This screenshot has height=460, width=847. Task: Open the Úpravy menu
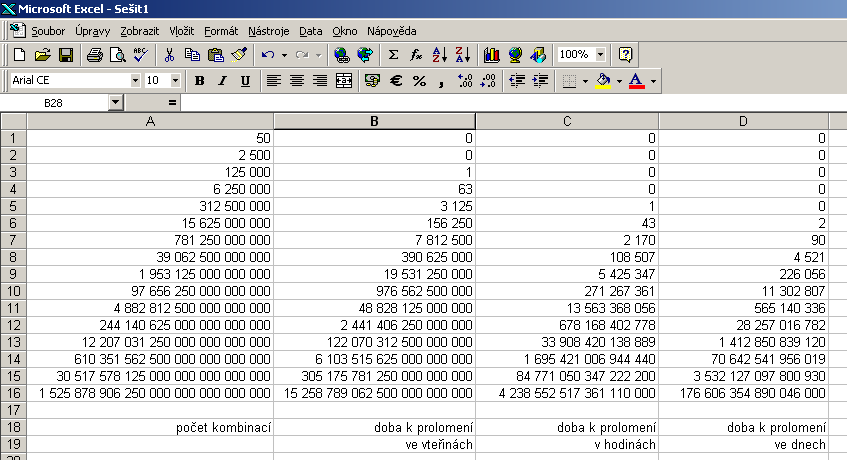tap(92, 31)
